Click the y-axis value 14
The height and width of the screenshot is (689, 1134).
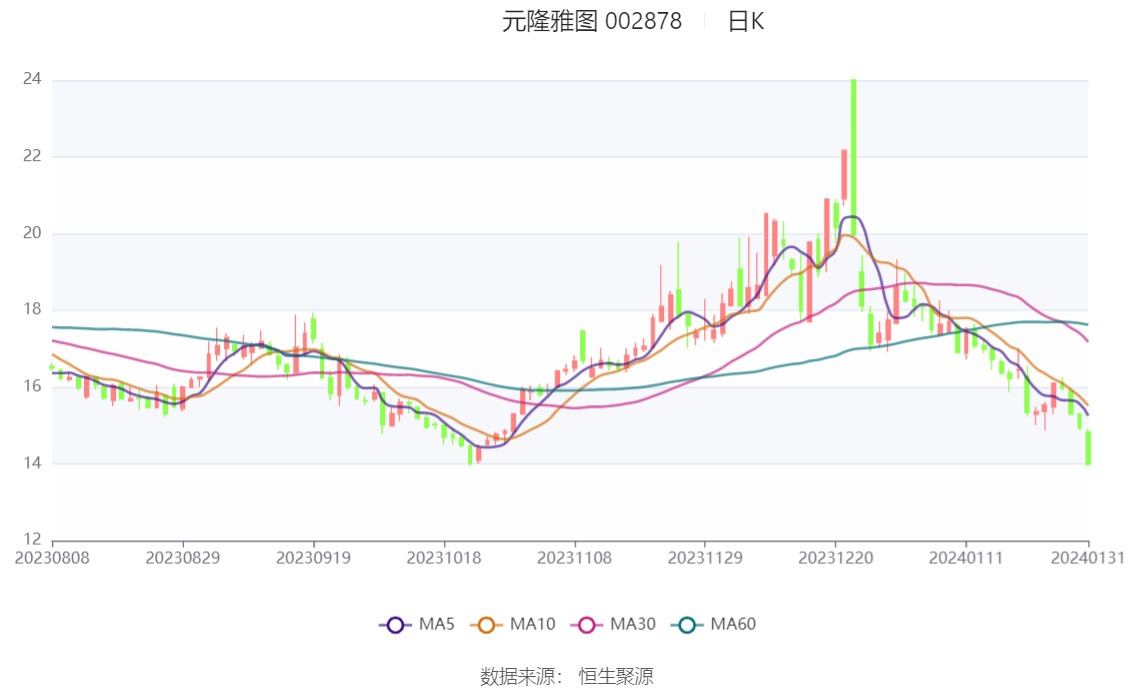pyautogui.click(x=32, y=463)
